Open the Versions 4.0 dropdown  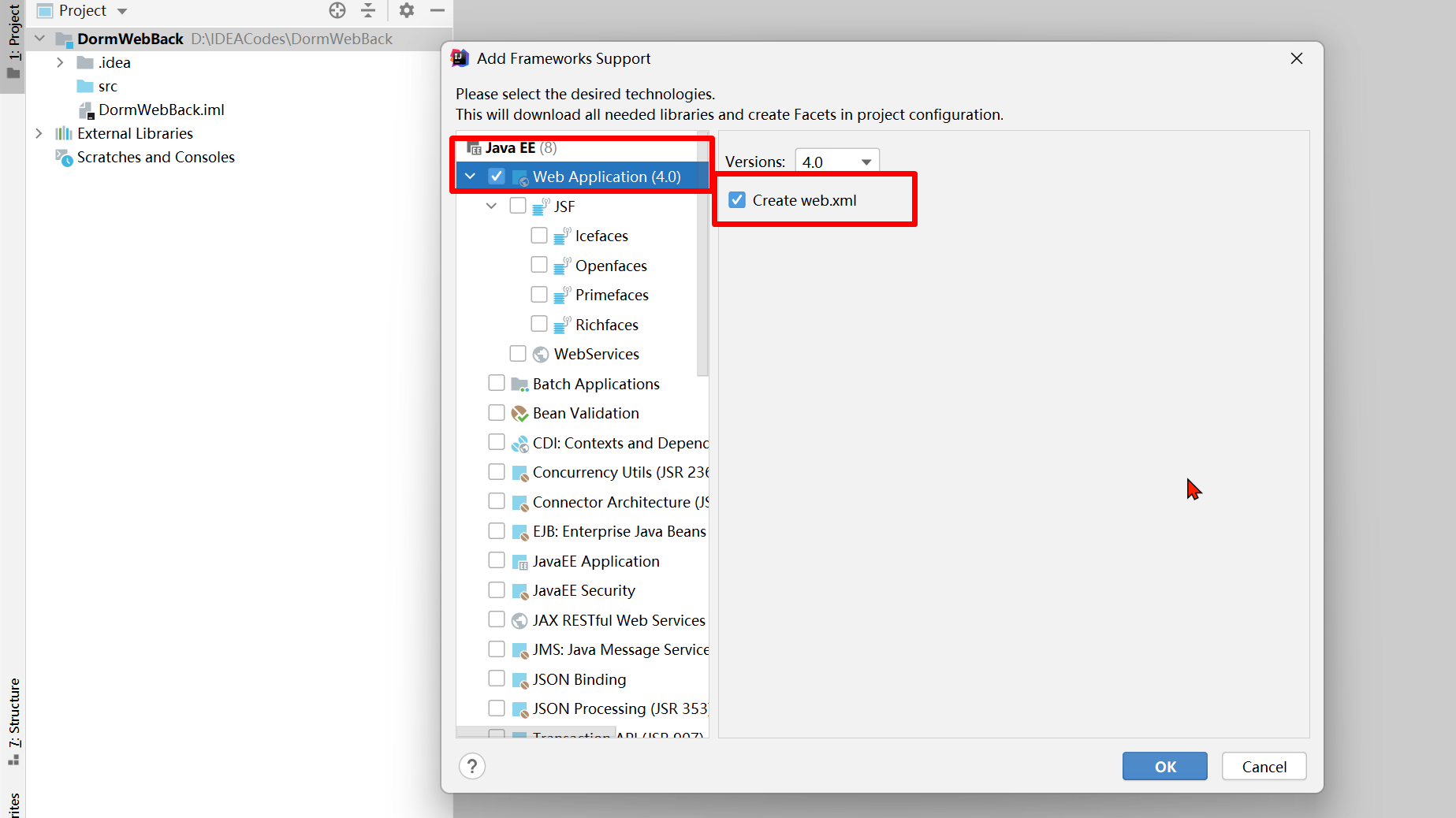(837, 162)
